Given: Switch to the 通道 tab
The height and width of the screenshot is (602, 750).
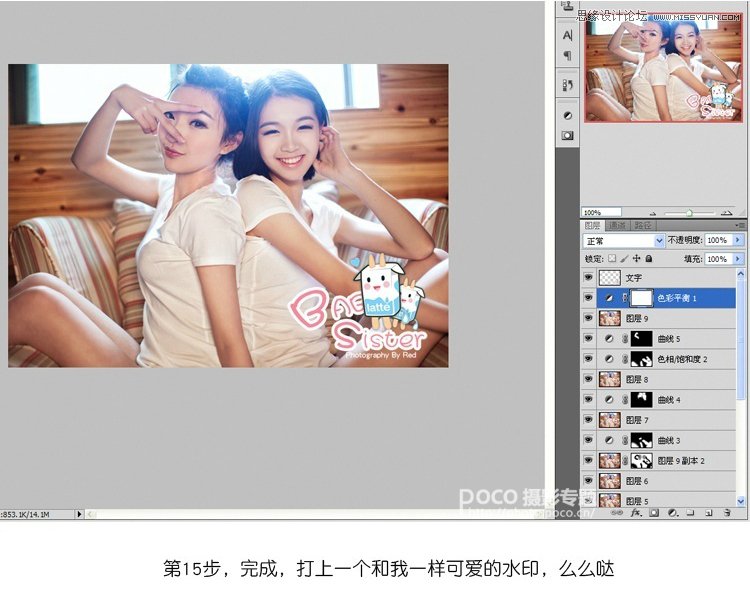Looking at the screenshot, I should click(x=618, y=225).
